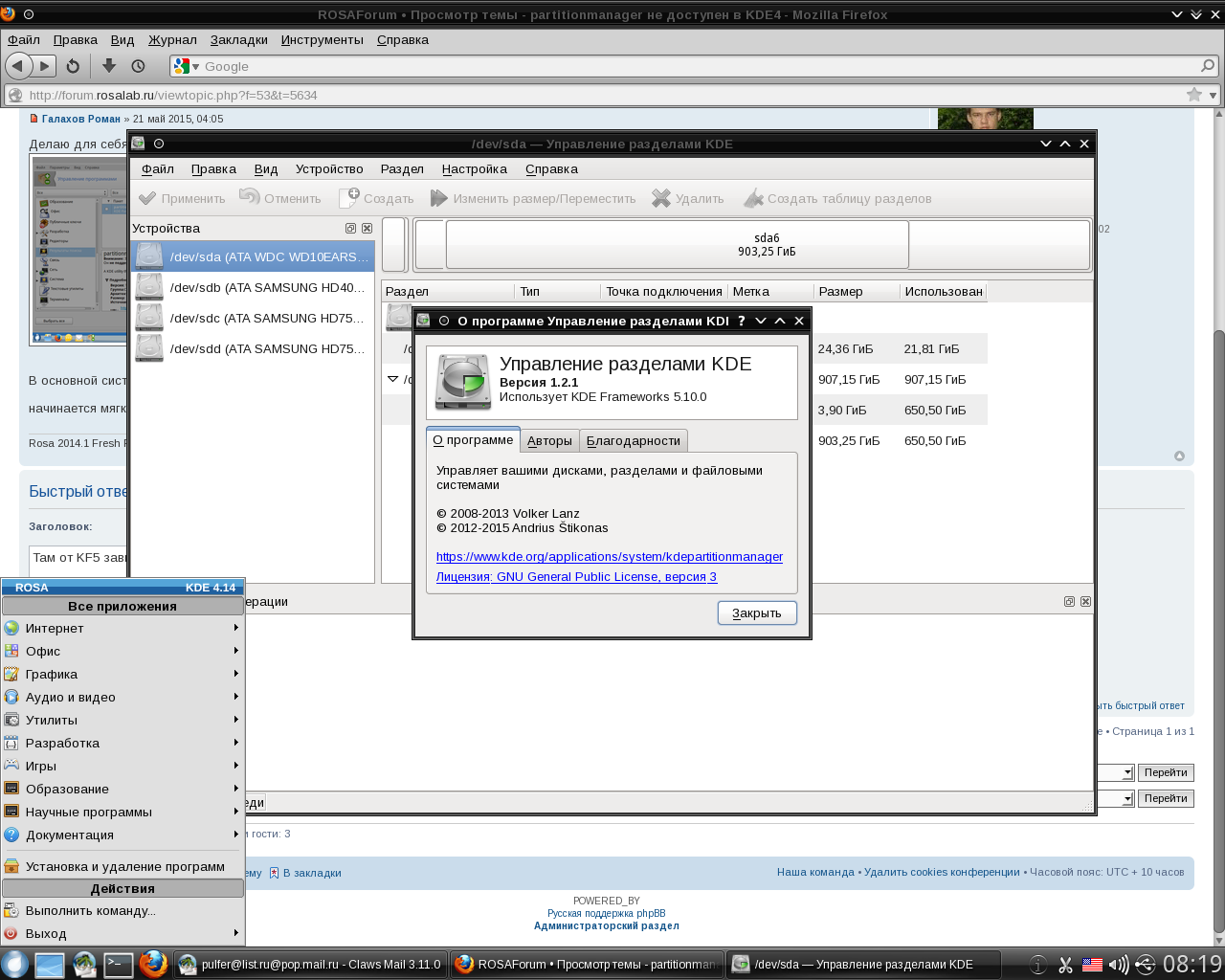This screenshot has height=980, width=1225.
Task: Sort partitions by the Размер column header
Action: coord(857,291)
